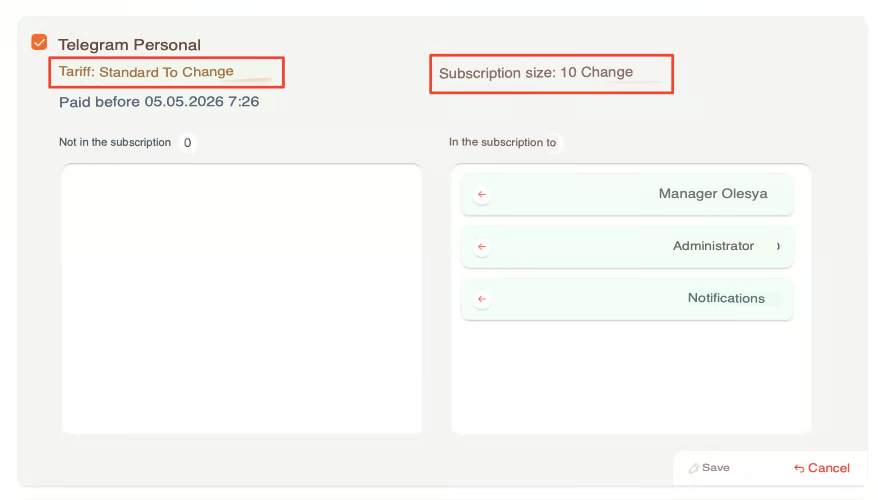This screenshot has width=878, height=500.
Task: Select the Notifications name text
Action: [x=726, y=298]
